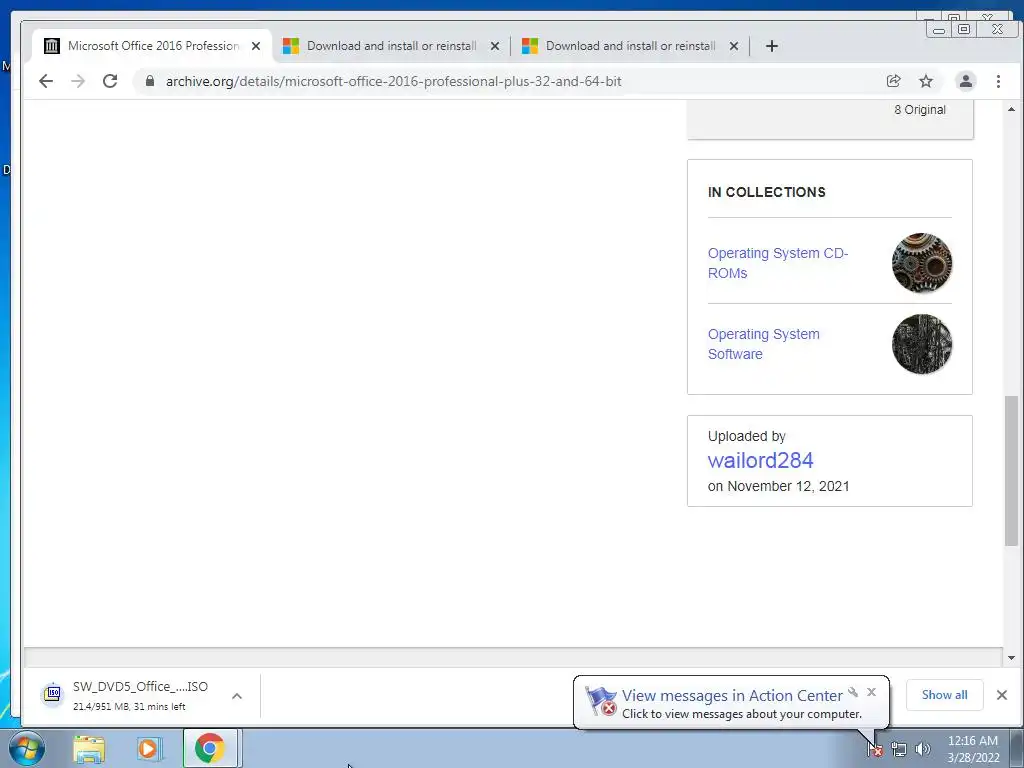
Task: Launch Windows Media Player from taskbar
Action: pos(148,748)
